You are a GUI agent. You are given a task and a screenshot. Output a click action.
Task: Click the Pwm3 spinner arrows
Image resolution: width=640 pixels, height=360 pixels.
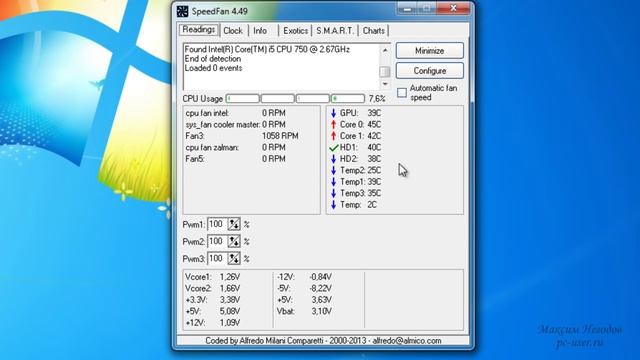(x=234, y=258)
